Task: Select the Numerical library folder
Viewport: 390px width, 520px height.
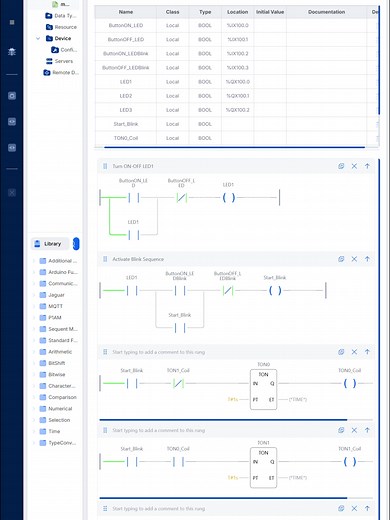Action: click(x=56, y=408)
